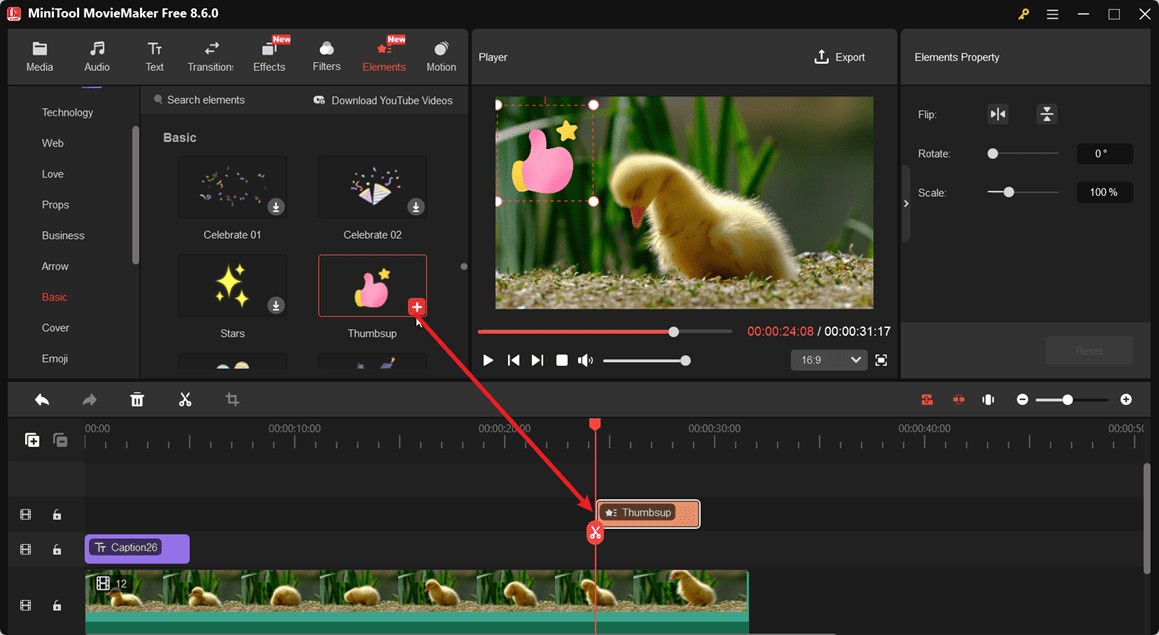Add Thumbsup element with plus icon
The width and height of the screenshot is (1159, 635).
417,307
